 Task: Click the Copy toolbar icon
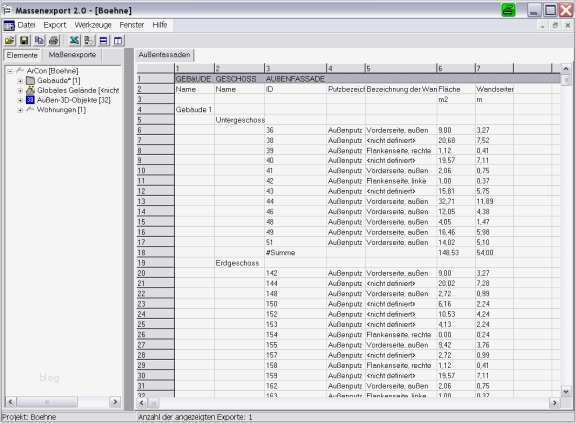[x=39, y=40]
